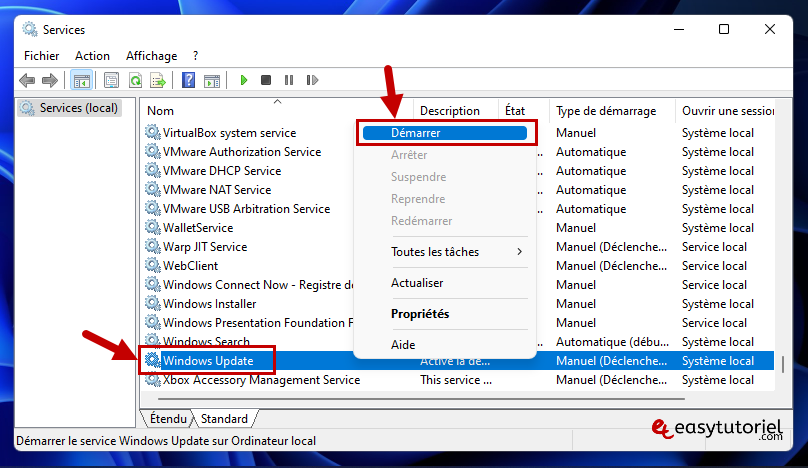Click the Refresh toolbar icon
Viewport: 808px width, 468px height.
[136, 80]
